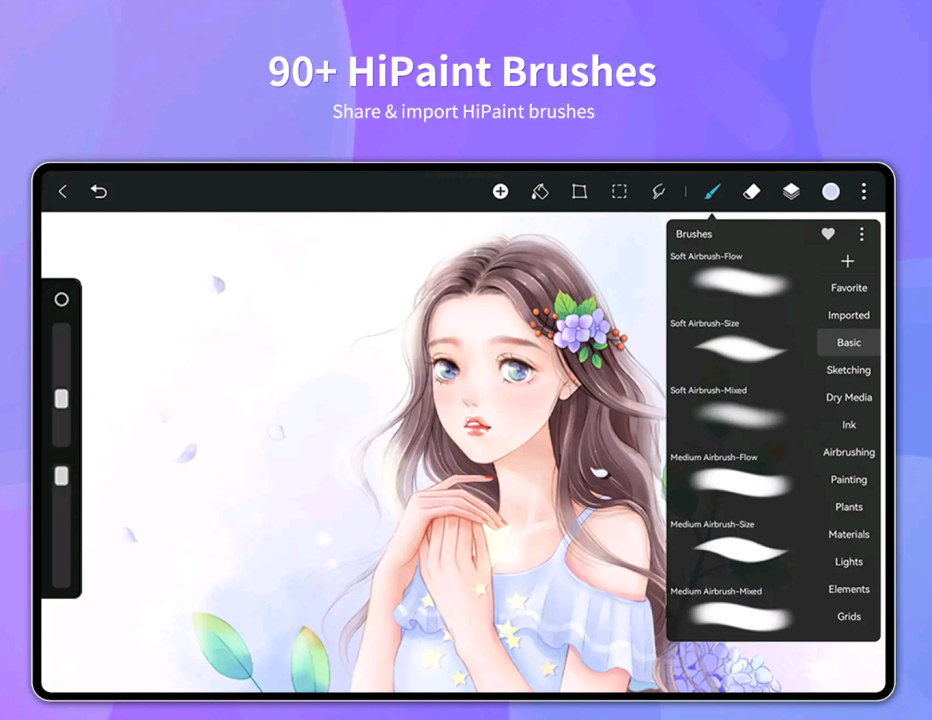The width and height of the screenshot is (932, 720).
Task: Choose the Soft Airbrush-Mixed brush preview
Action: [741, 416]
